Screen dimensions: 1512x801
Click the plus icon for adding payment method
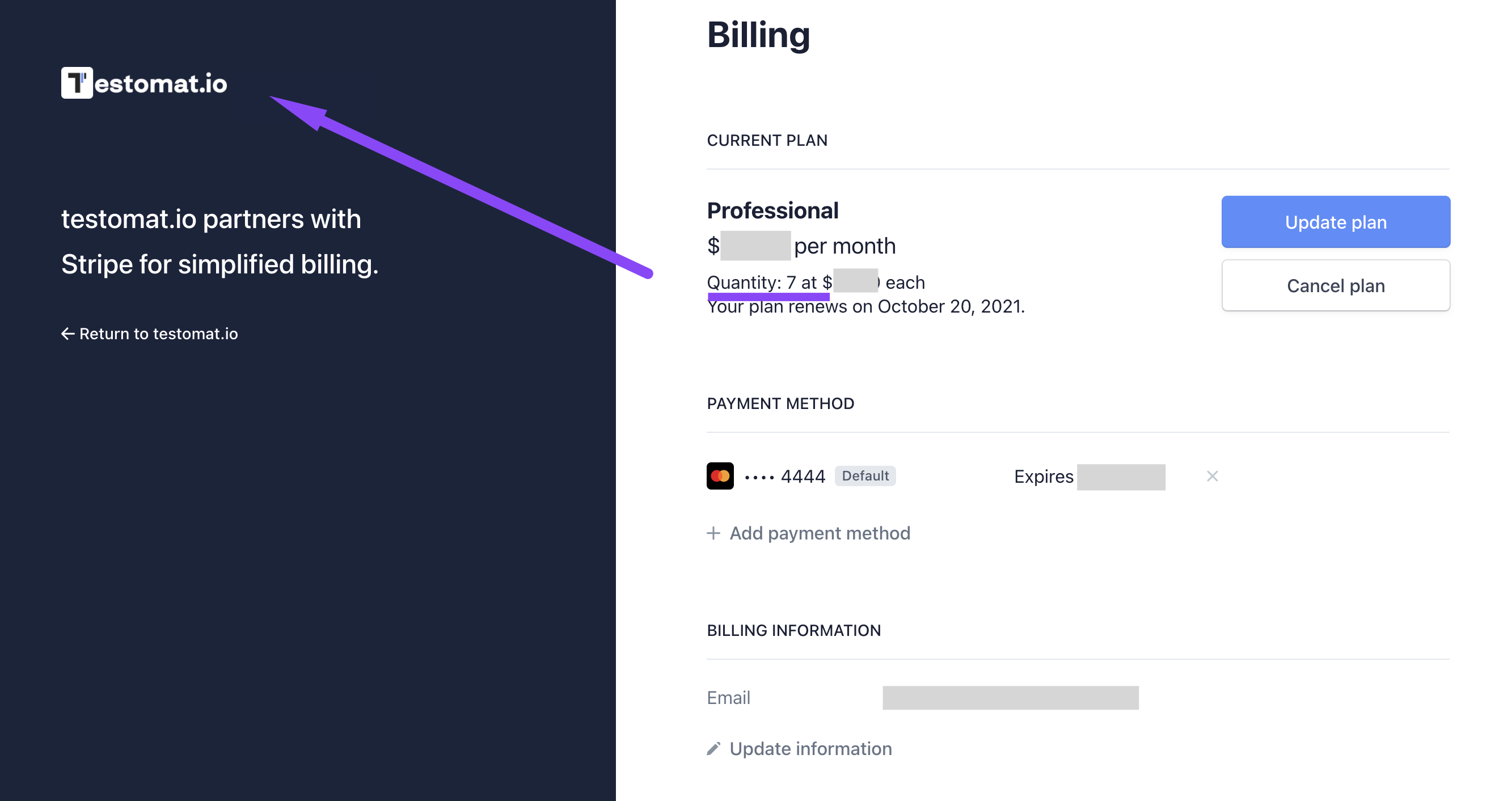713,533
